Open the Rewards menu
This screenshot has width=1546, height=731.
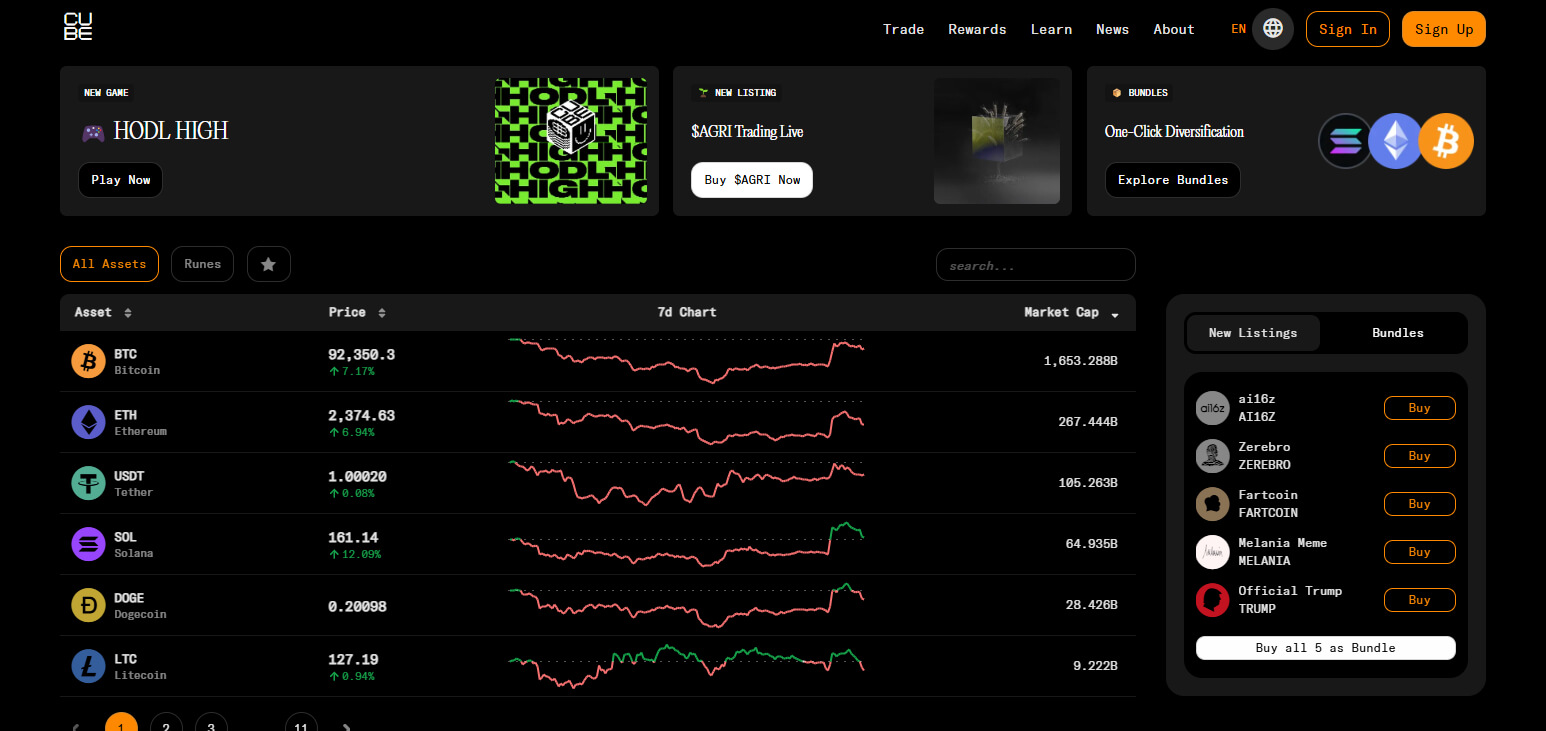pyautogui.click(x=977, y=29)
